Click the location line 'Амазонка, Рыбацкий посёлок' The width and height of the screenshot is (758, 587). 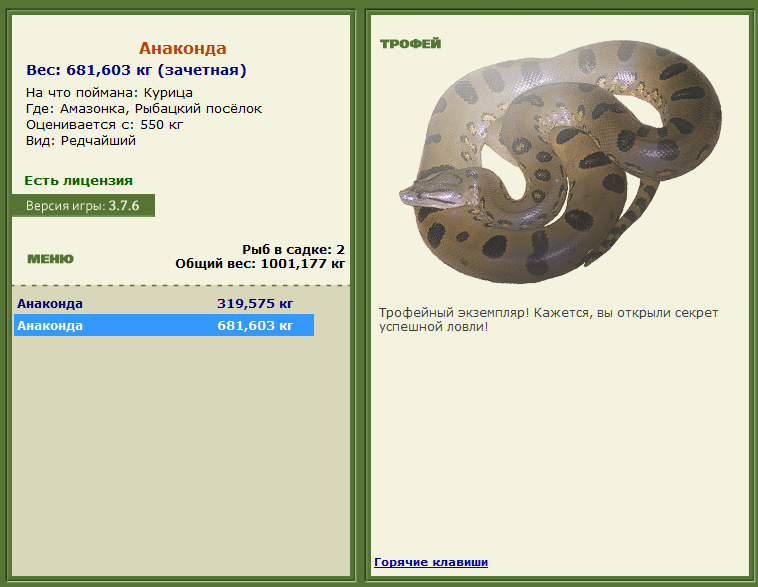[x=144, y=109]
